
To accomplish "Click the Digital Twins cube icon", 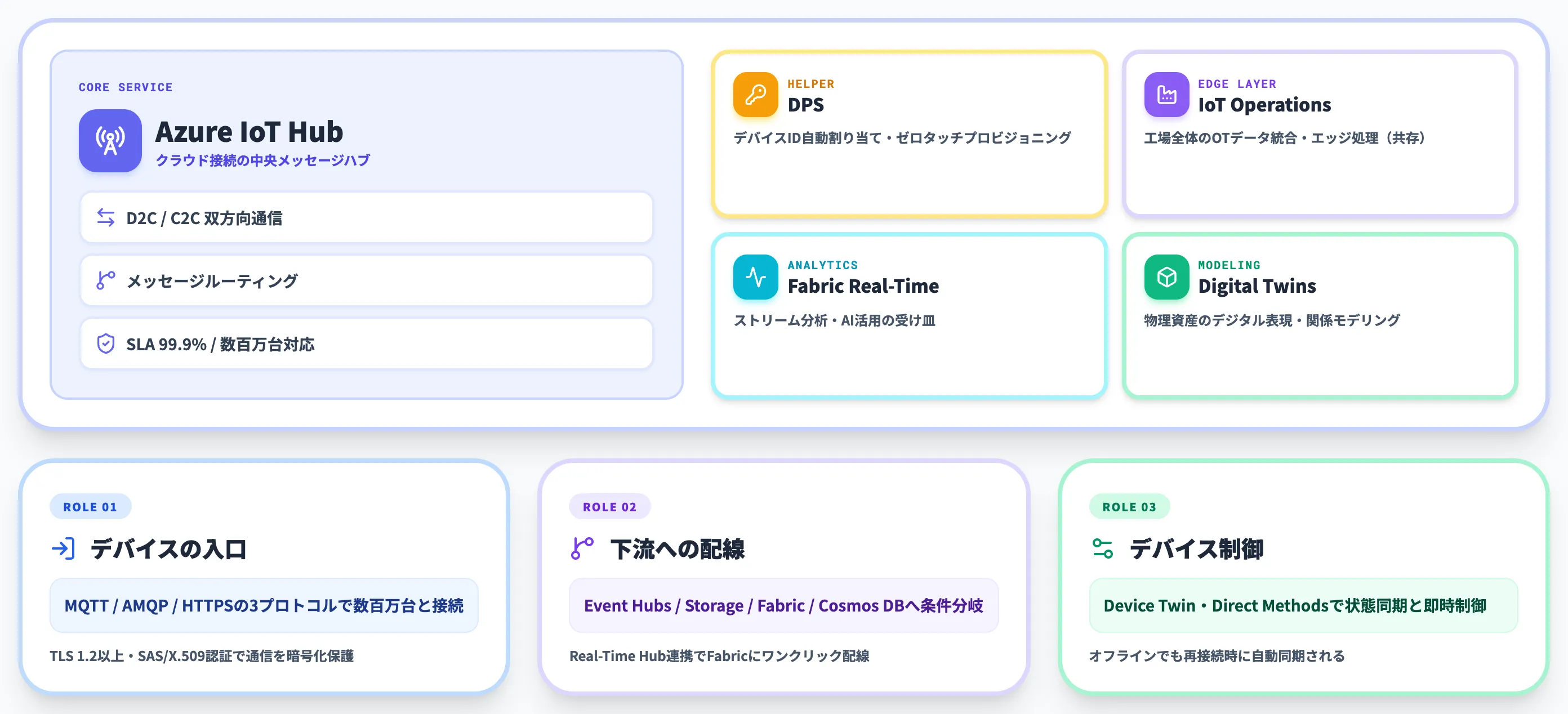I will pyautogui.click(x=1166, y=277).
